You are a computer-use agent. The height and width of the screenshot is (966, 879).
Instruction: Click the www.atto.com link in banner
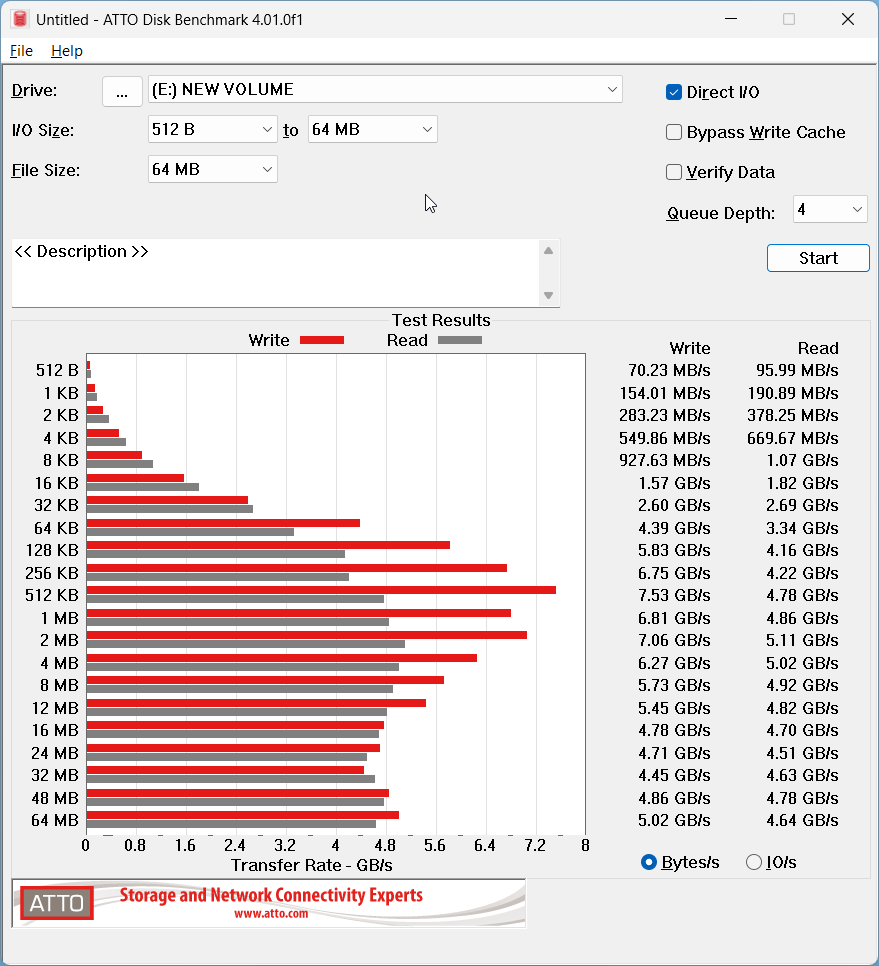(271, 914)
